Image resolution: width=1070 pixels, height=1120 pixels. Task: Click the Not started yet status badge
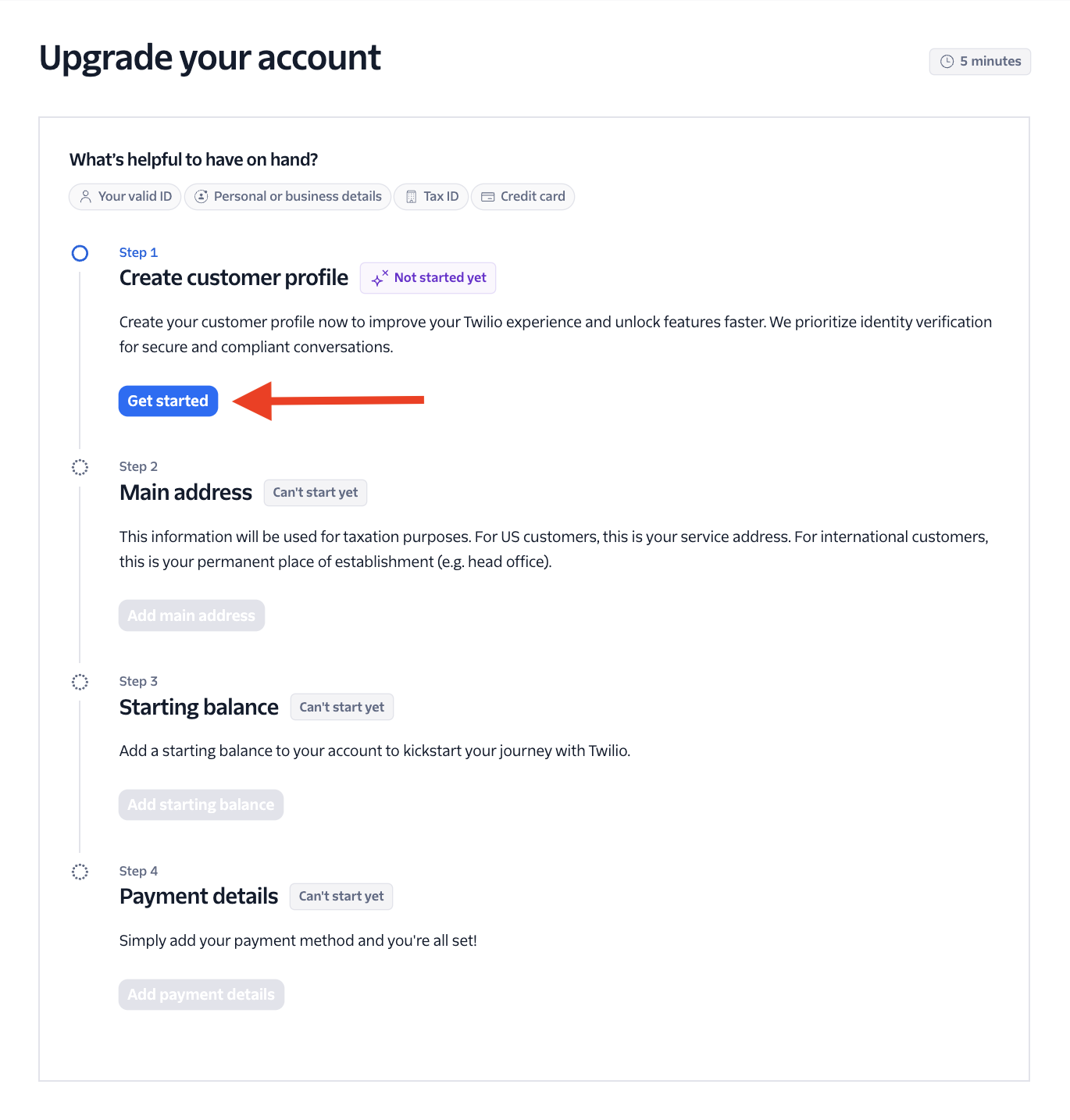pos(428,278)
